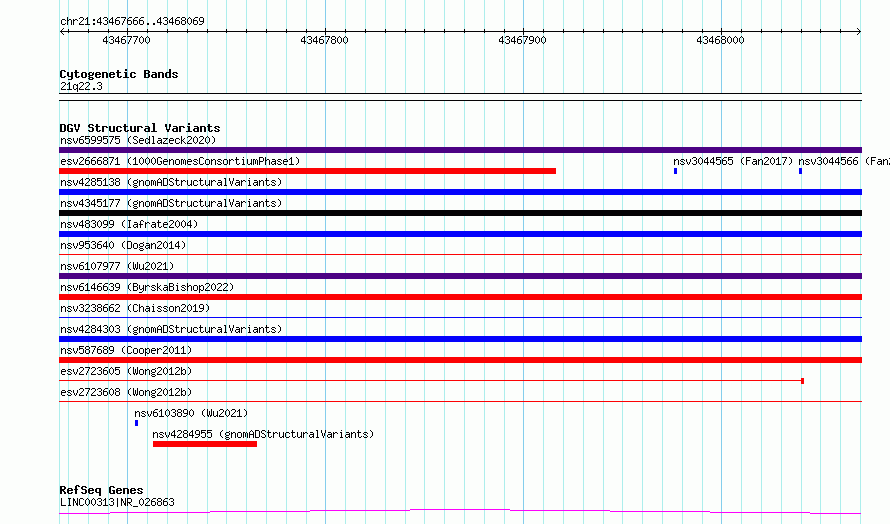Select the red nsv4284955 variant bar
The width and height of the screenshot is (890, 524).
tap(205, 444)
